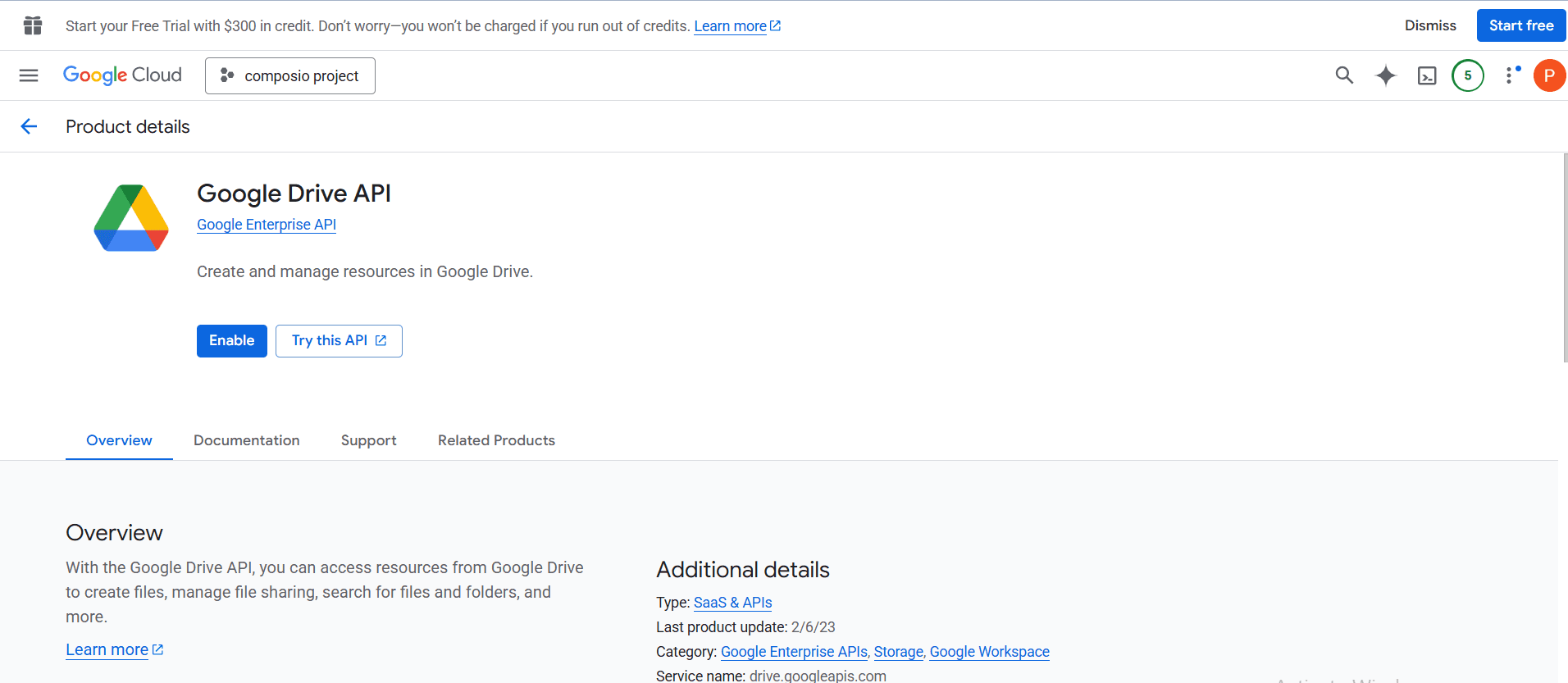The image size is (1568, 683).
Task: Open the account avatar with letter P
Action: (1549, 75)
